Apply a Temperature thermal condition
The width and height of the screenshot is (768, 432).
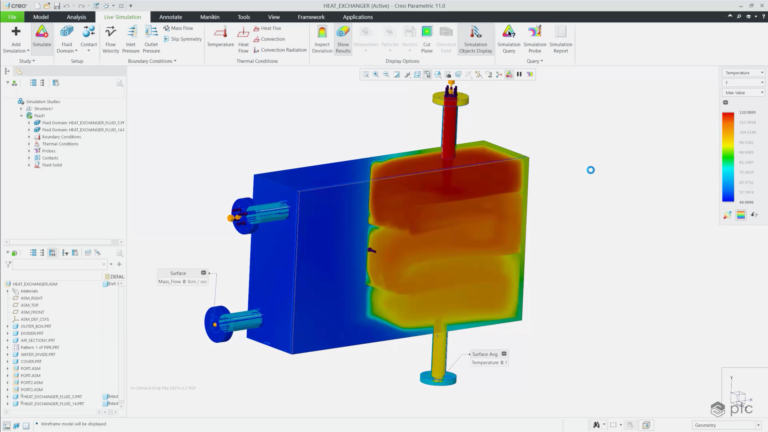[x=220, y=37]
